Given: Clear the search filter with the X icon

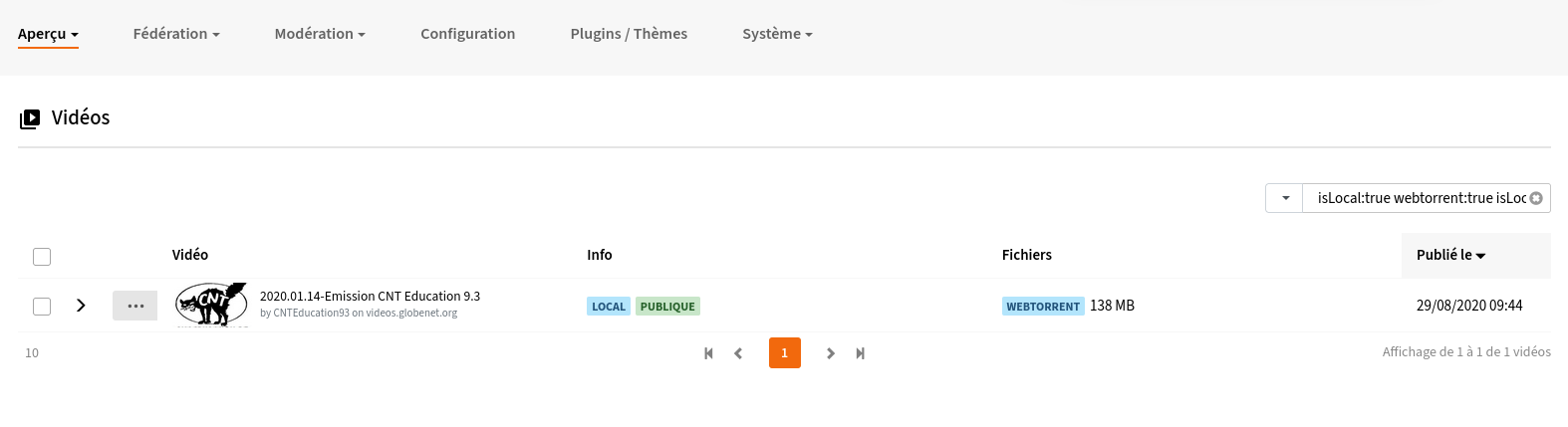Looking at the screenshot, I should pyautogui.click(x=1536, y=198).
